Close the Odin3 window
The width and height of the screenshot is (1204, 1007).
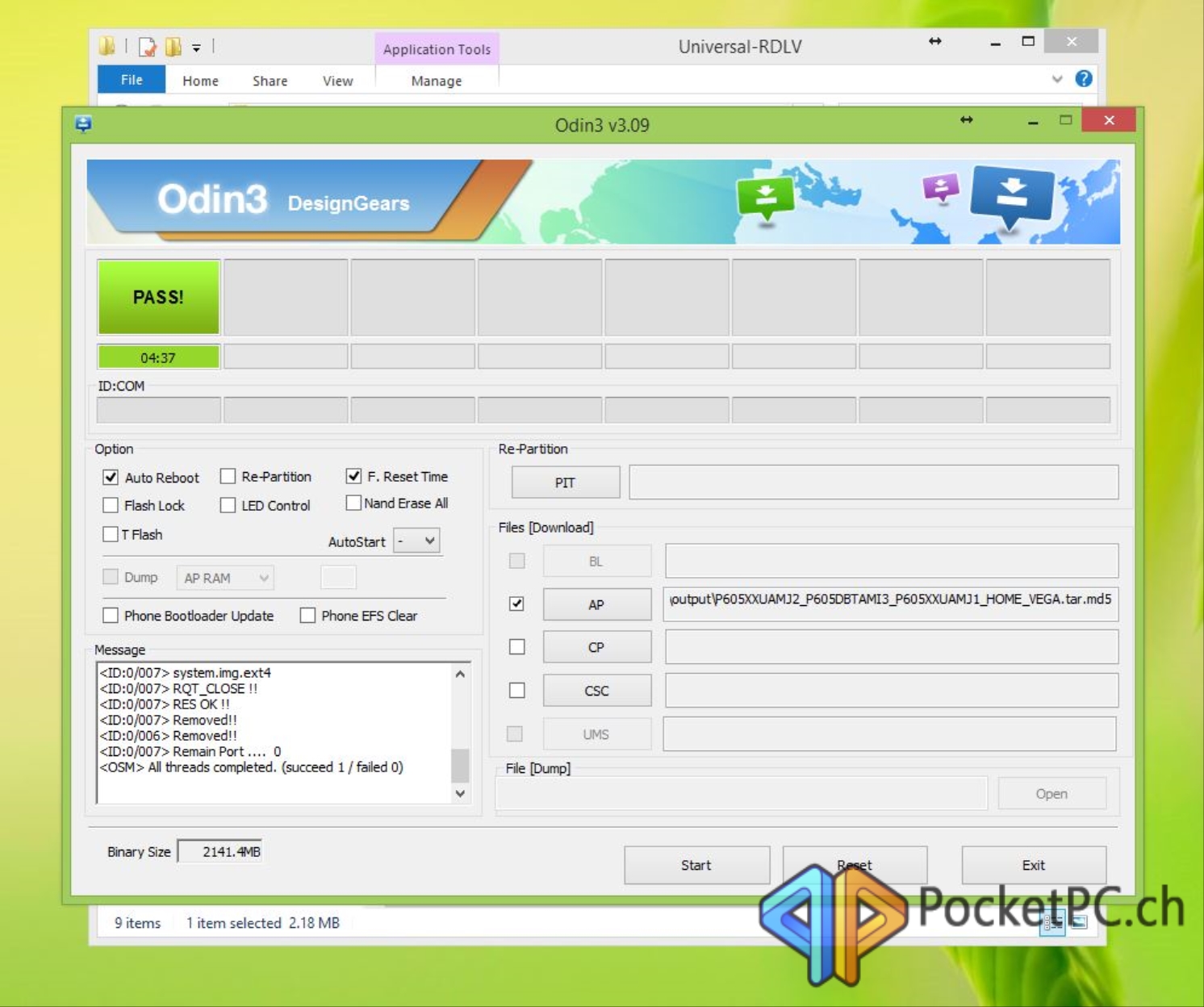coord(1109,120)
